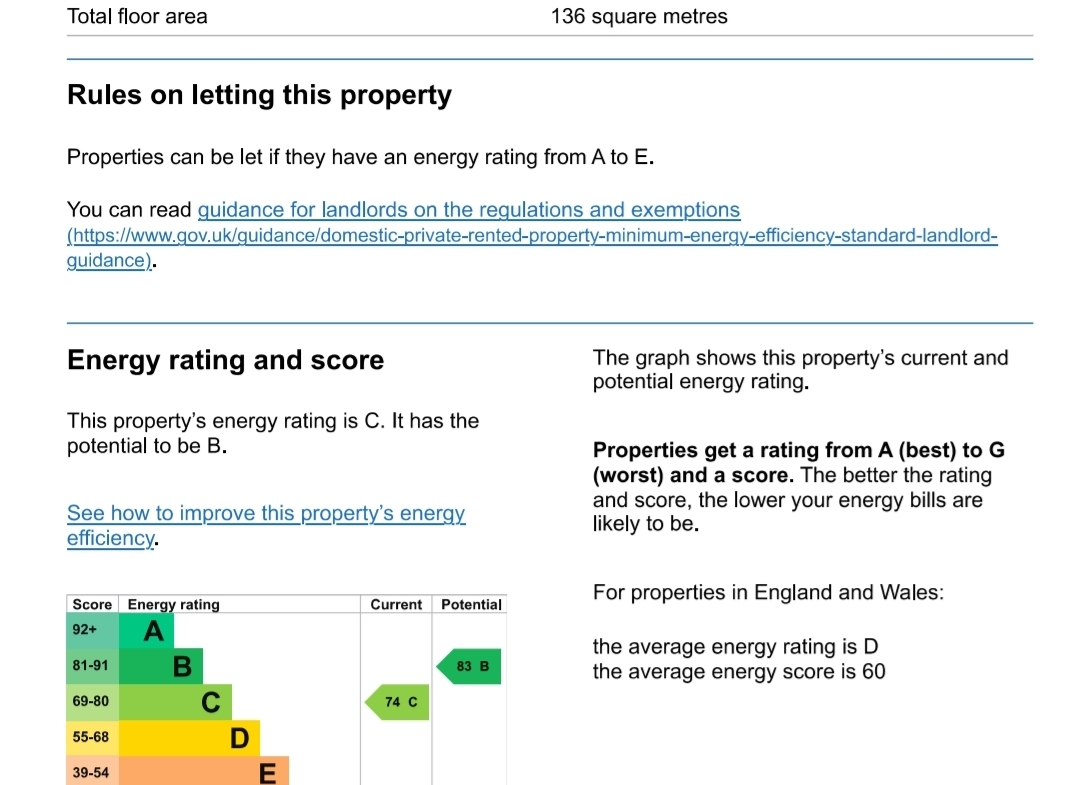Click the 81-91 score range cell
This screenshot has height=785, width=1080.
click(92, 666)
